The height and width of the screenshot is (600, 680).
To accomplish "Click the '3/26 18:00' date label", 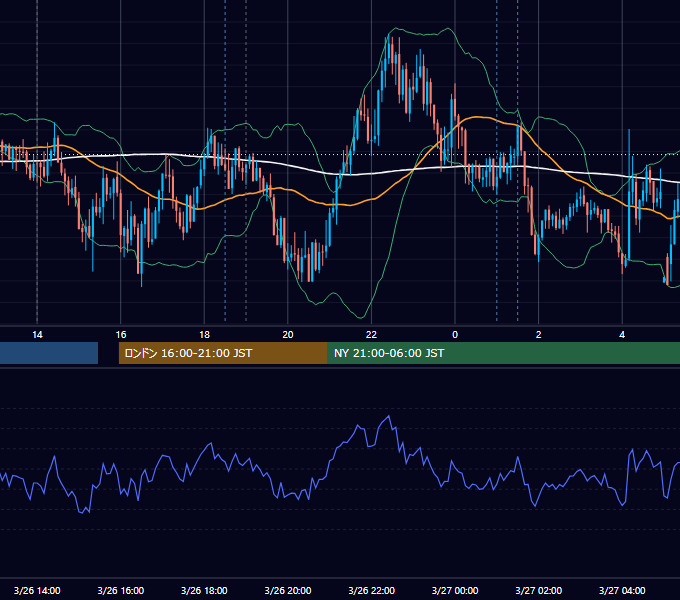I will point(204,590).
